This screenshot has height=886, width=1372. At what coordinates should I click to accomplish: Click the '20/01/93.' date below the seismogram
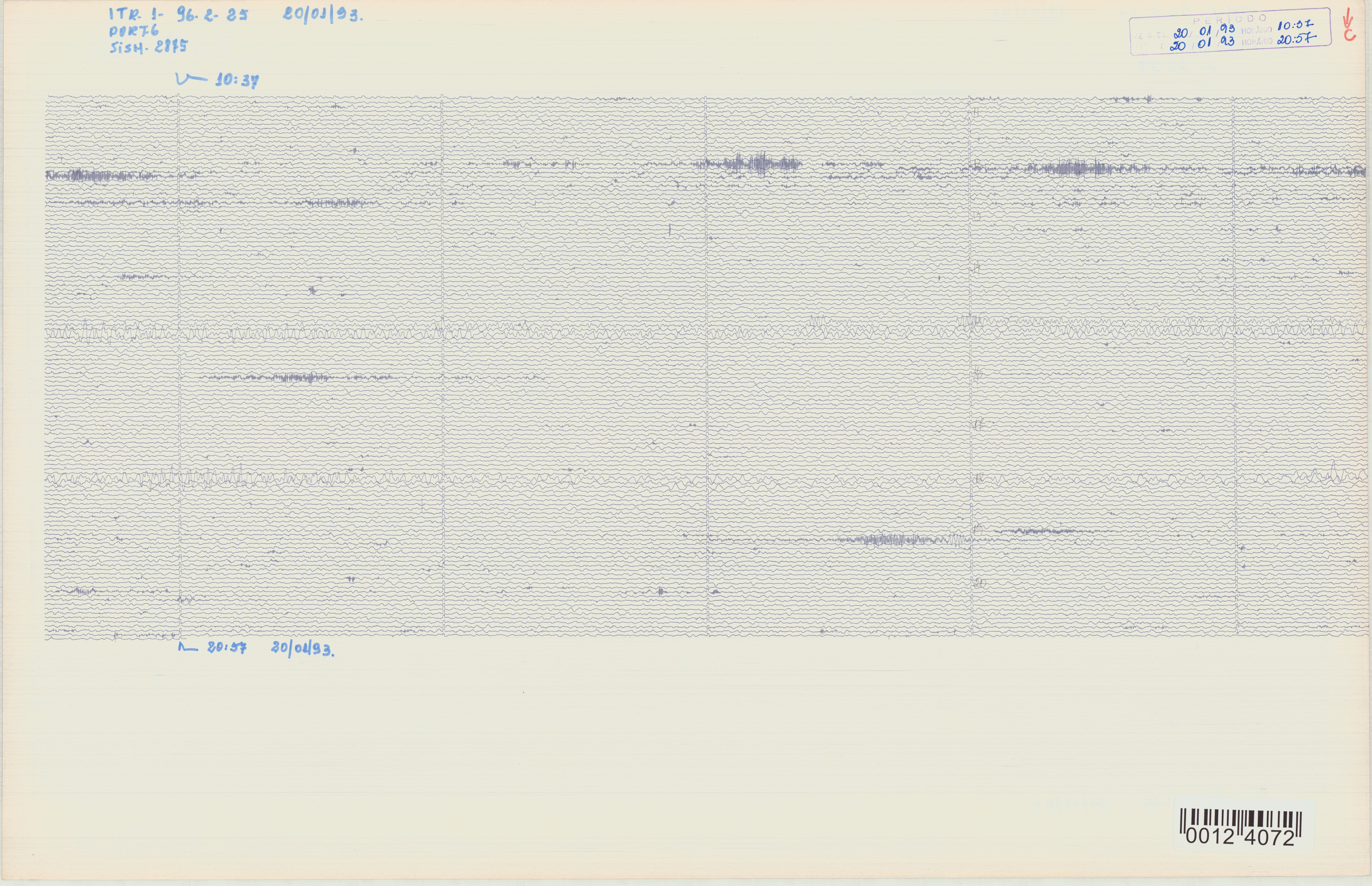point(303,649)
